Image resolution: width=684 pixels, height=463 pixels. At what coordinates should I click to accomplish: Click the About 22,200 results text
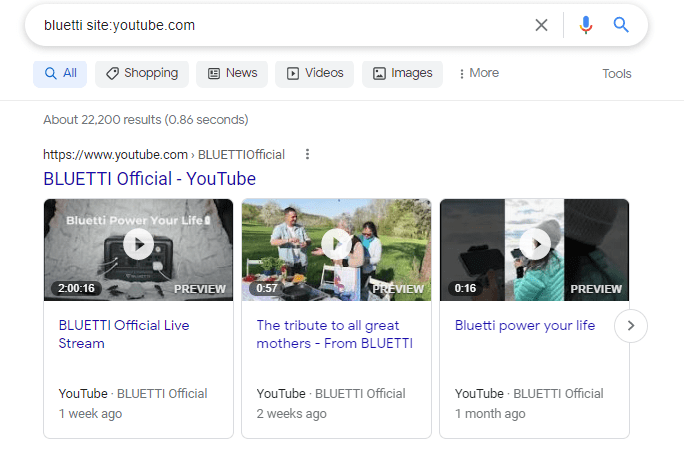click(146, 120)
